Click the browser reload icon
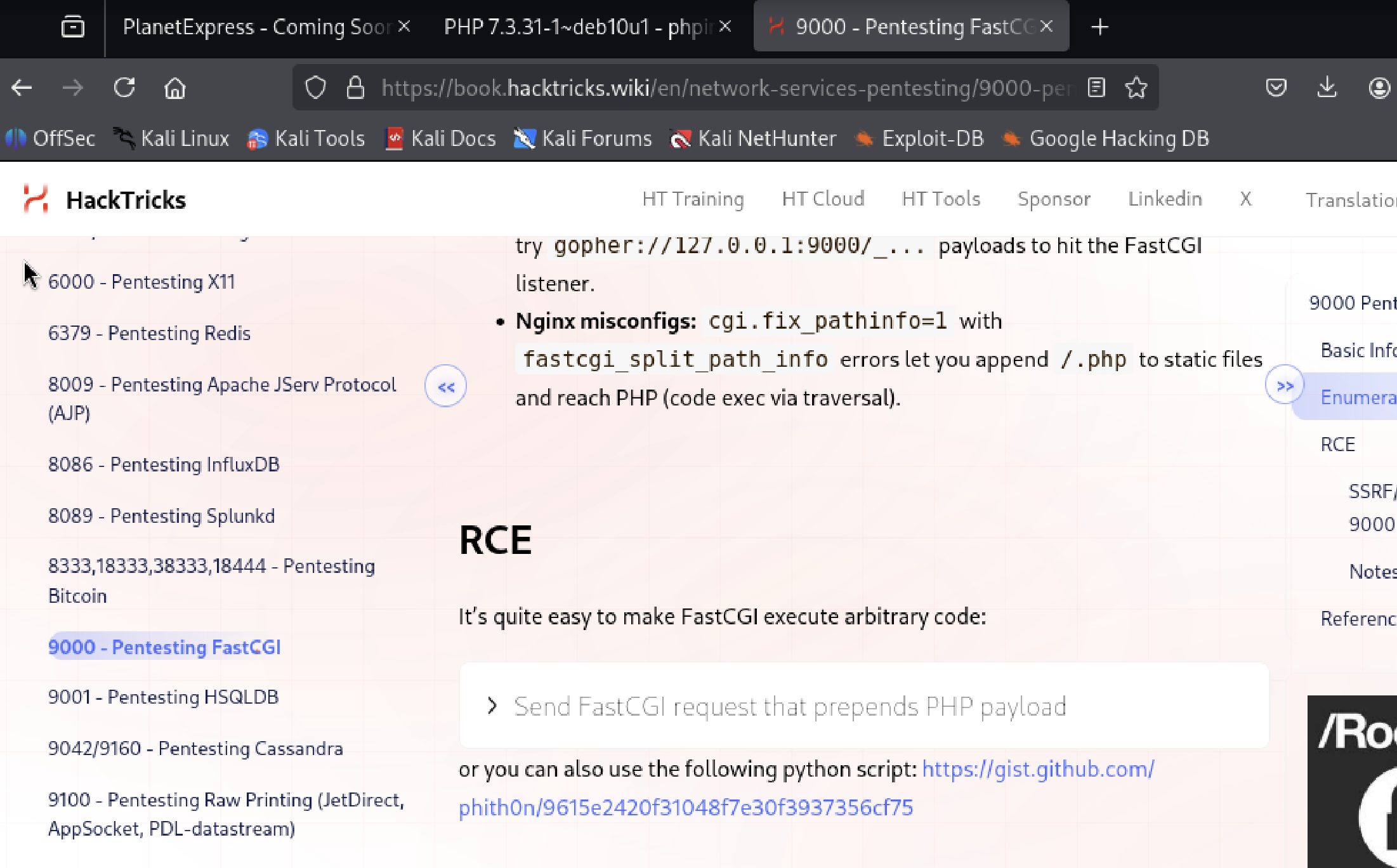The width and height of the screenshot is (1397, 868). pyautogui.click(x=124, y=88)
